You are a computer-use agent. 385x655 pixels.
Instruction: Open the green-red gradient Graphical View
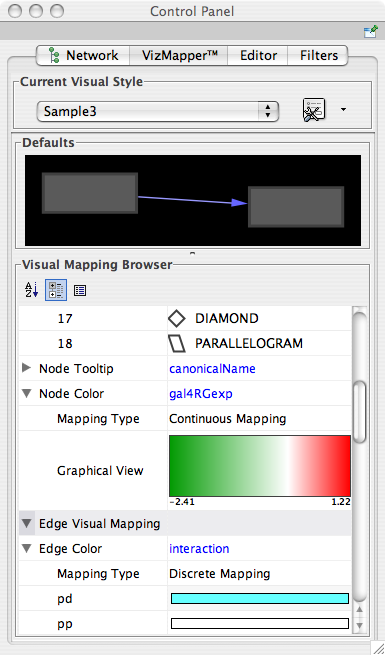tap(260, 466)
